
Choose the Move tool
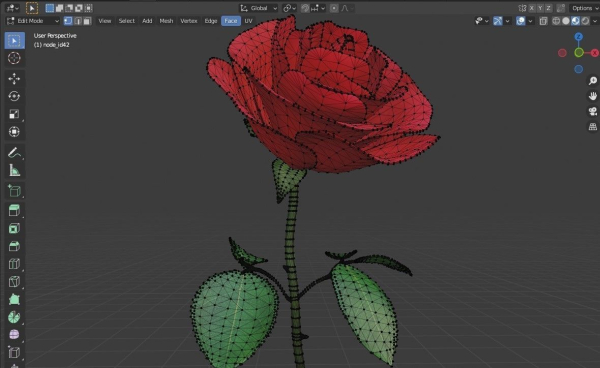click(x=15, y=78)
